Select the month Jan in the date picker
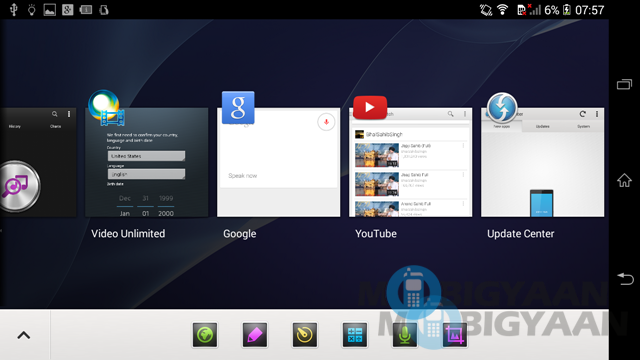640x360 pixels. point(124,213)
